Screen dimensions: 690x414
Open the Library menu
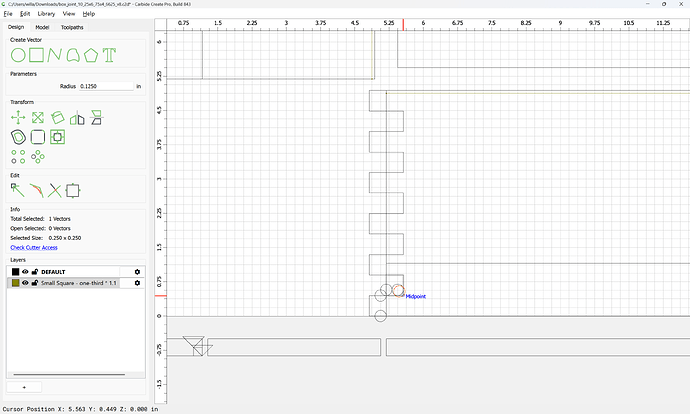(46, 14)
